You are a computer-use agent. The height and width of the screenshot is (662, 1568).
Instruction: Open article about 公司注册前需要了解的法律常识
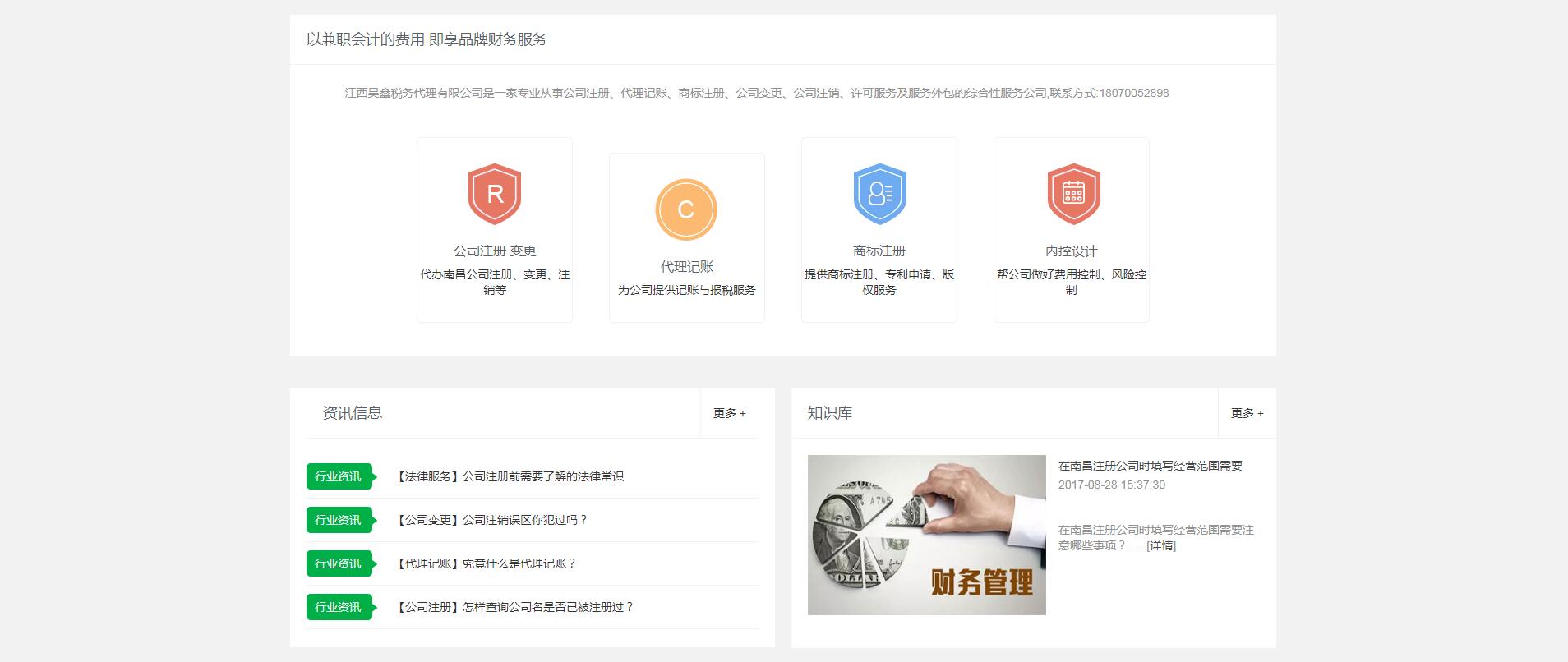(510, 476)
